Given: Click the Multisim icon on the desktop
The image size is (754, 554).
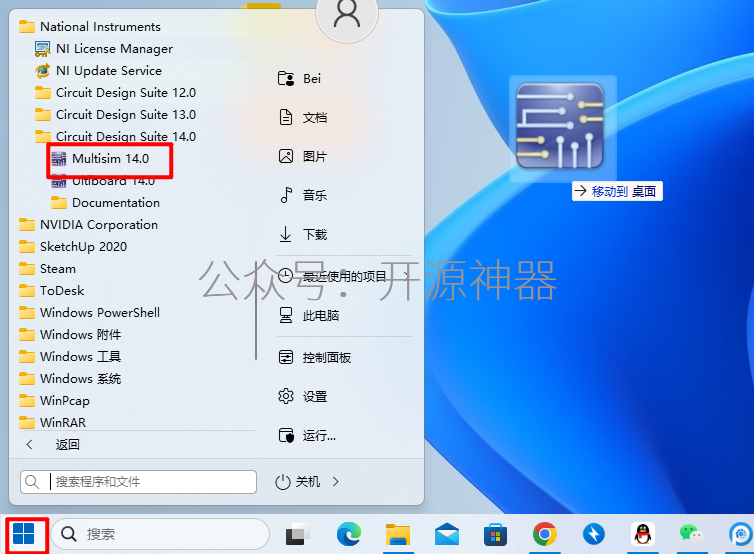Looking at the screenshot, I should [560, 126].
